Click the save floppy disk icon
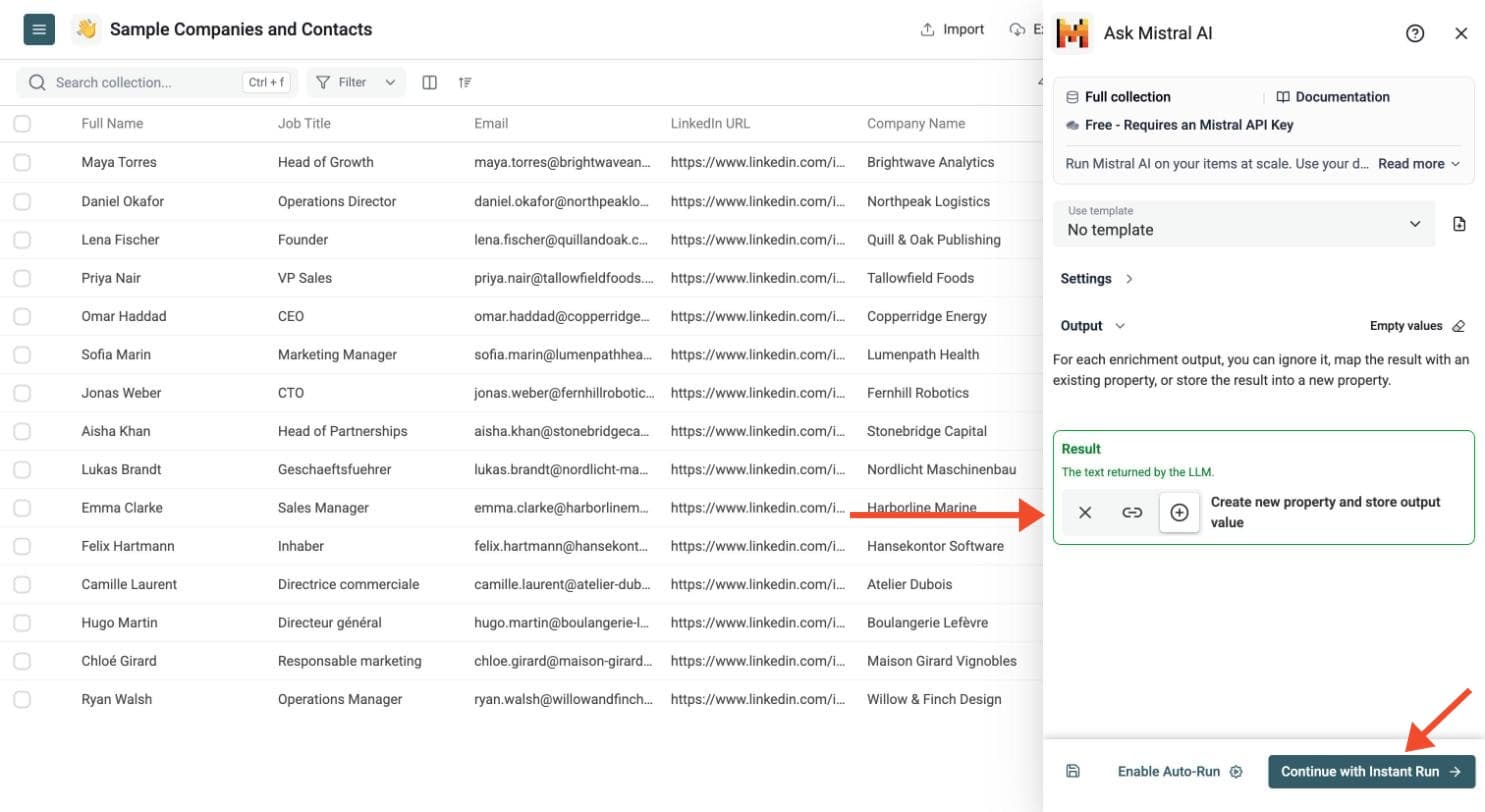The width and height of the screenshot is (1485, 812). tap(1072, 771)
